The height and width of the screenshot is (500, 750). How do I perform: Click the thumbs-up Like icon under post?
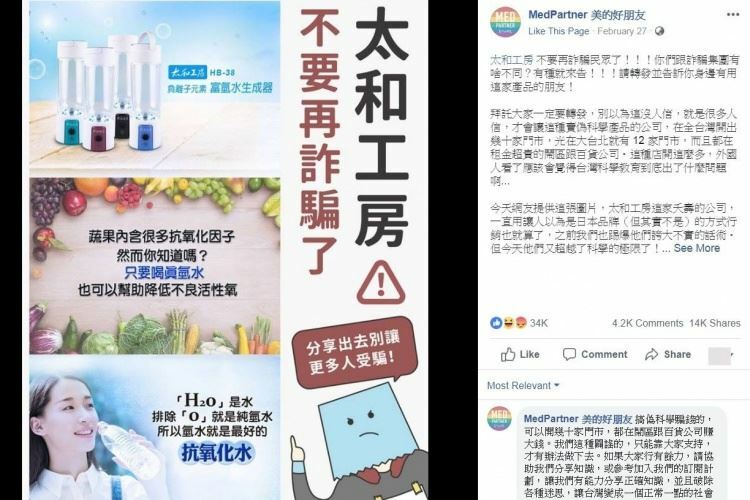point(507,355)
